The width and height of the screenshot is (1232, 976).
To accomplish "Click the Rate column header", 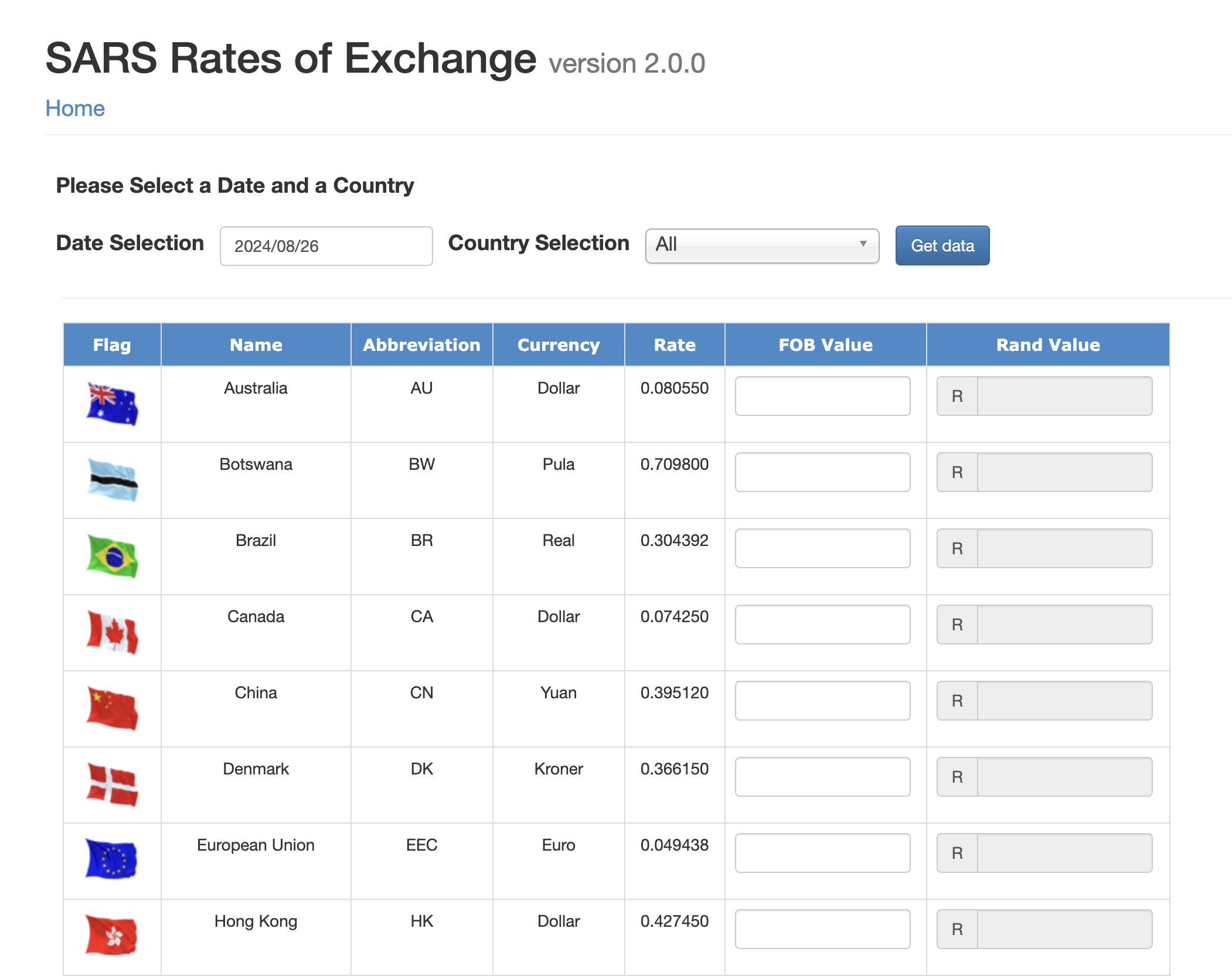I will (675, 344).
